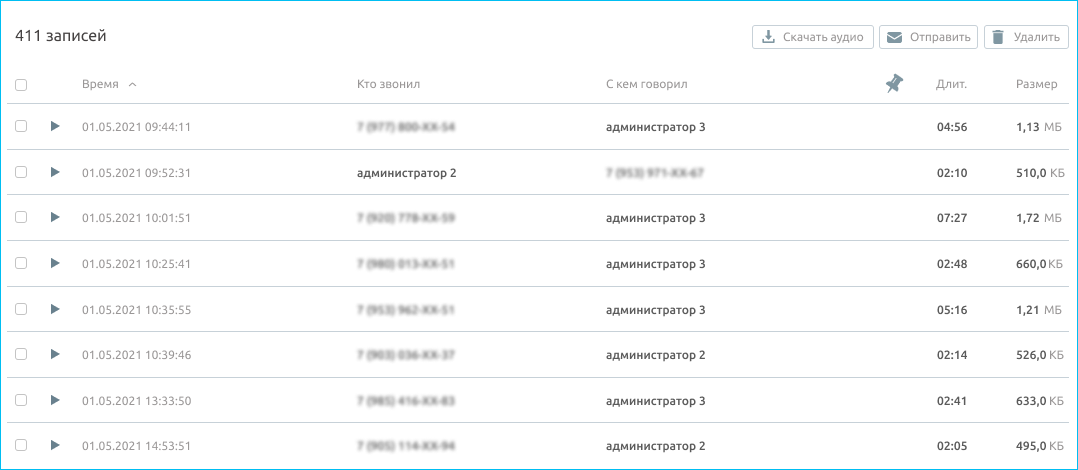Viewport: 1078px width, 470px height.
Task: Sort by the Время column arrow
Action: click(x=132, y=85)
